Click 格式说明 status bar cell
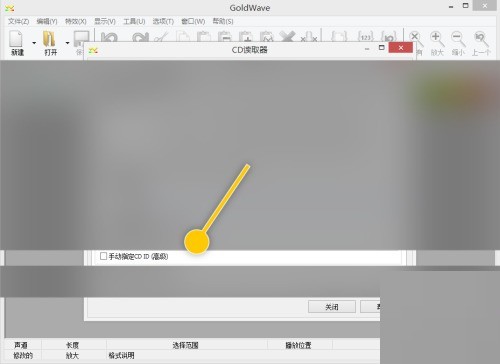Viewport: 500px width, 364px height. [121, 356]
